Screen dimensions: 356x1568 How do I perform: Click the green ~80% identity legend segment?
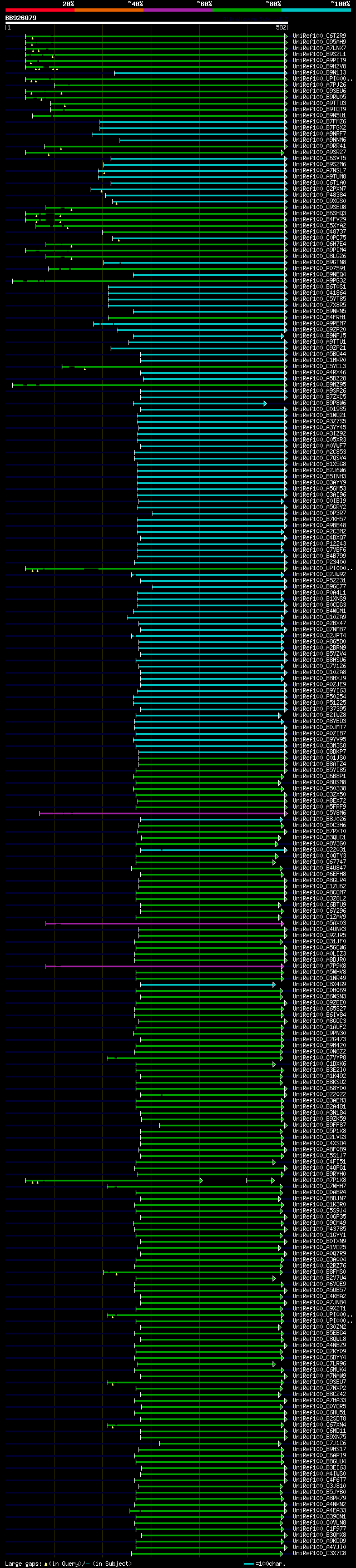tap(247, 10)
